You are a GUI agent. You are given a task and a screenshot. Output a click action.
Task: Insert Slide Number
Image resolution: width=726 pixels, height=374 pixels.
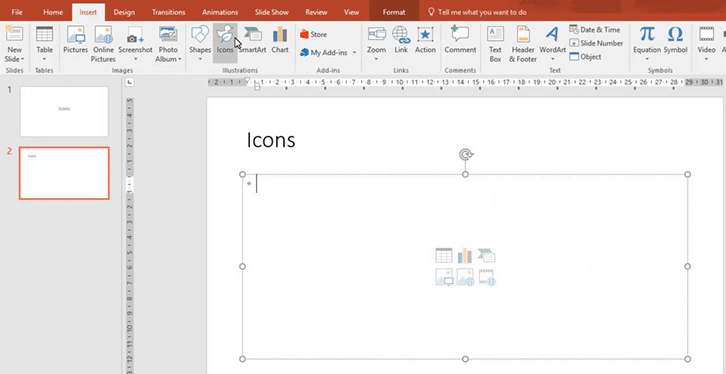point(596,43)
